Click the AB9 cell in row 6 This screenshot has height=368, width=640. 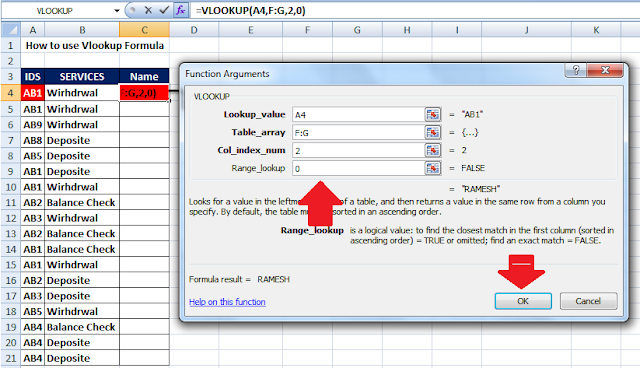click(x=33, y=125)
